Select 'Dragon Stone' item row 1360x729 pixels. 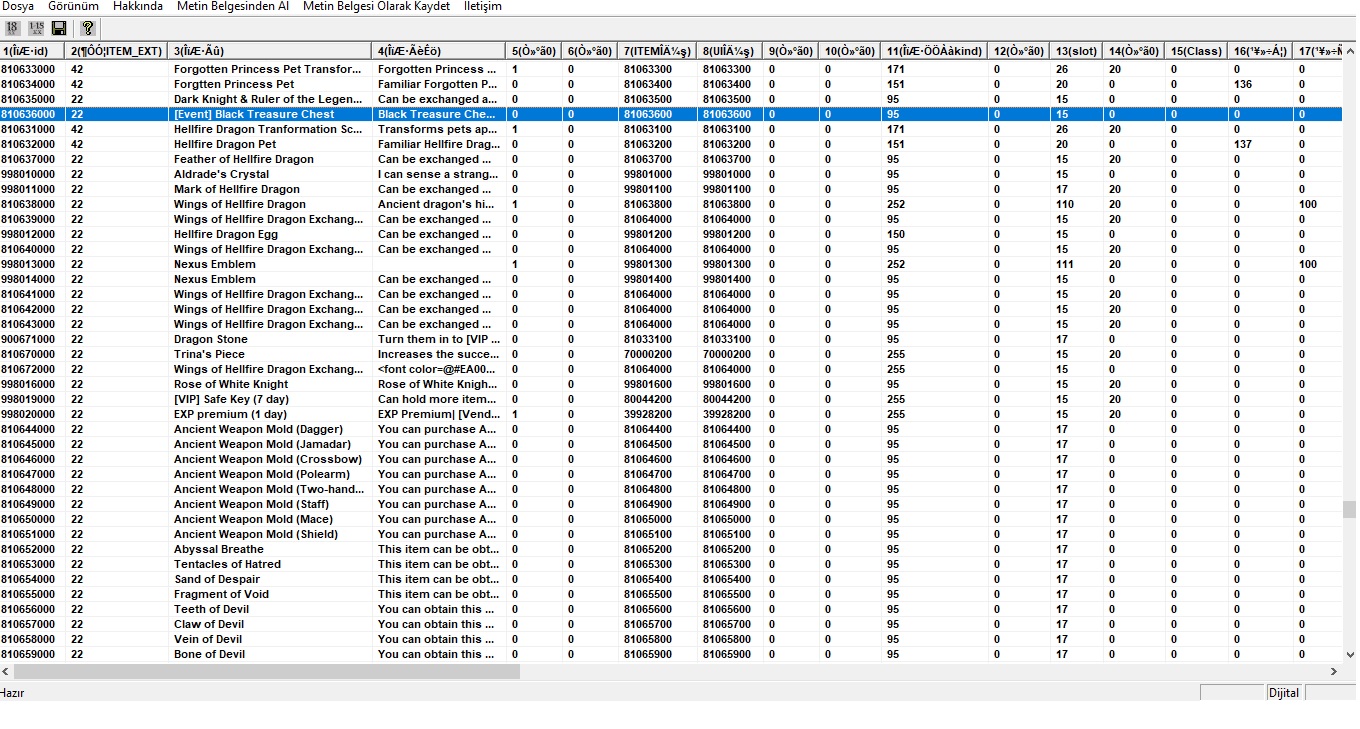coord(670,339)
